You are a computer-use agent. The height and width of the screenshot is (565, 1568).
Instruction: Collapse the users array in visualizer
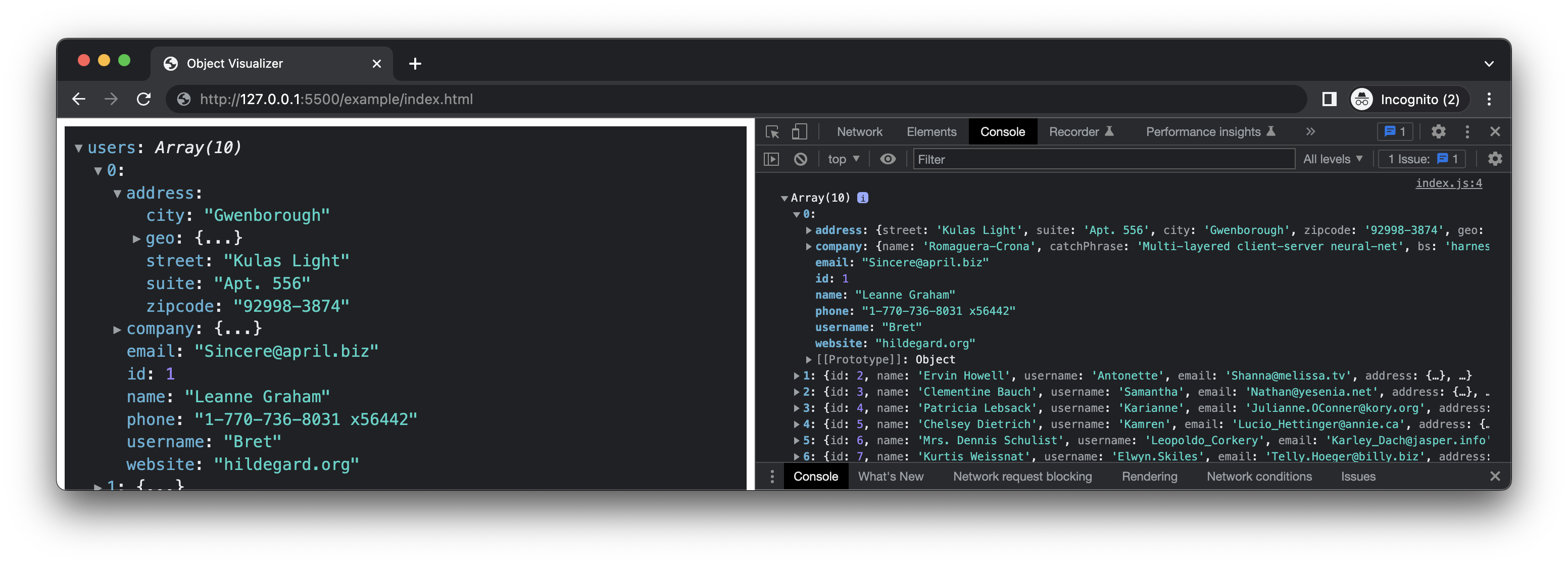pos(78,148)
